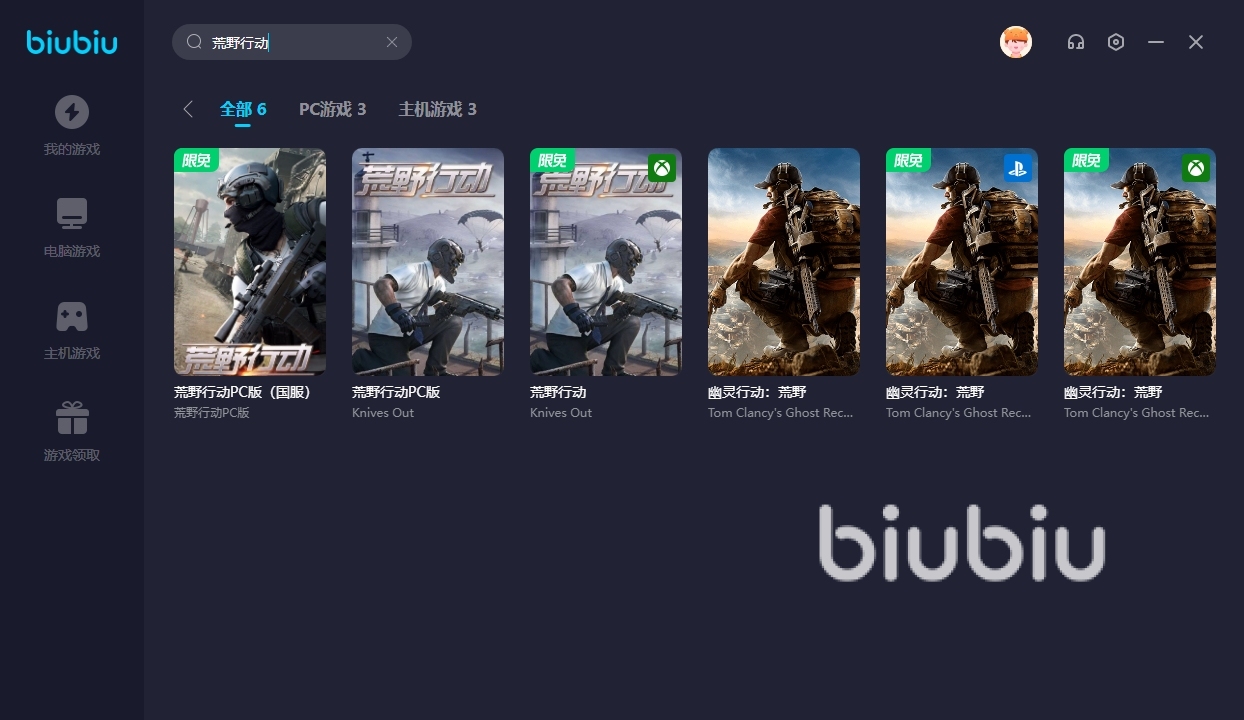Click the biubiu logo at top left
Viewport: 1244px width, 720px height.
pyautogui.click(x=72, y=42)
